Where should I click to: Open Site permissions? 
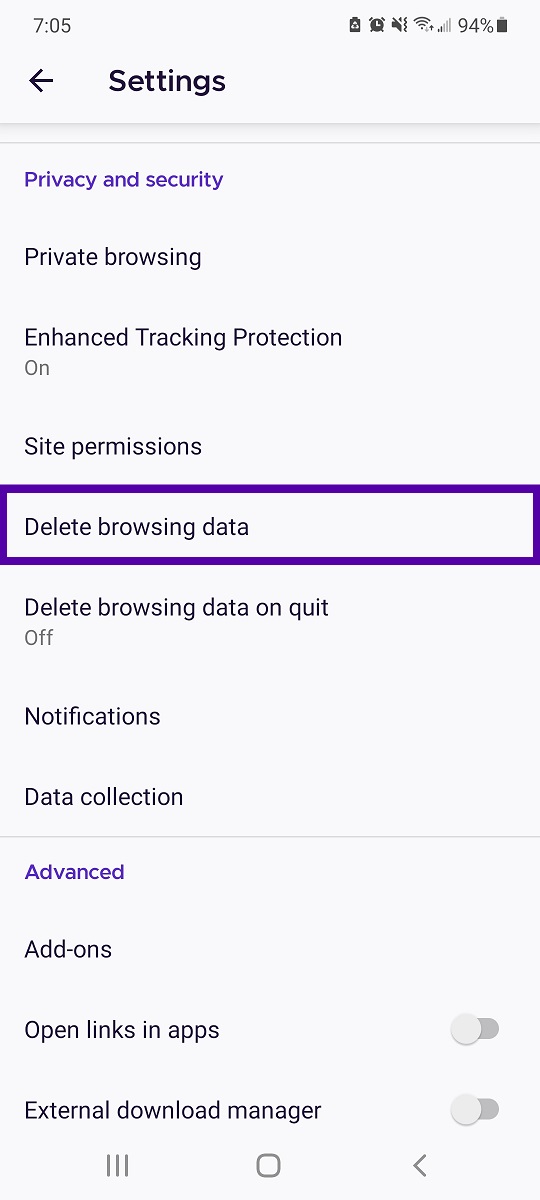[270, 446]
